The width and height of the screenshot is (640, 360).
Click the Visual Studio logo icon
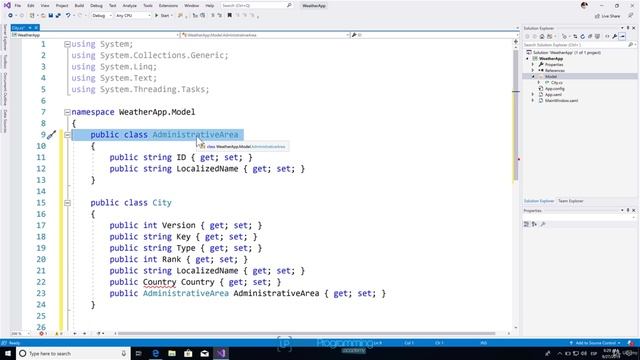point(7,5)
